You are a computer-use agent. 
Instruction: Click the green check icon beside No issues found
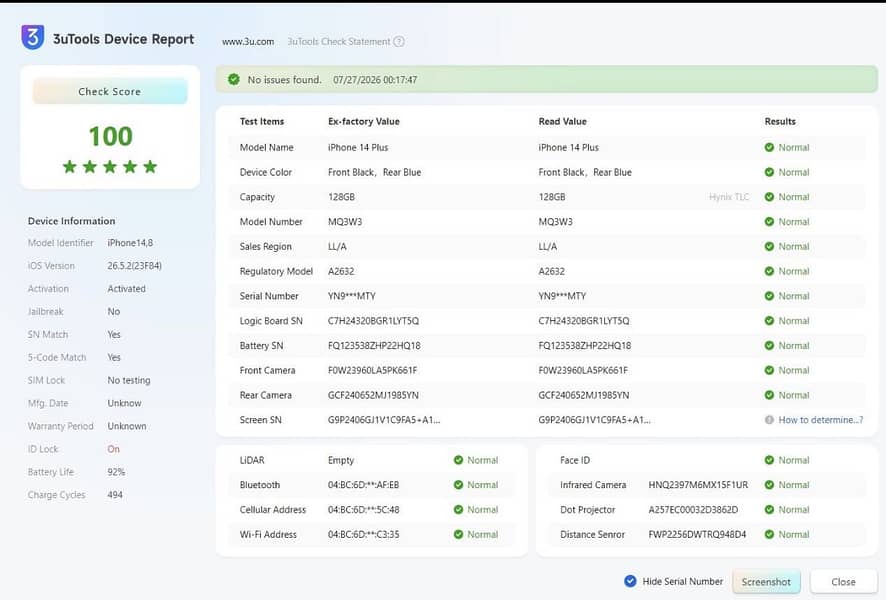[234, 80]
